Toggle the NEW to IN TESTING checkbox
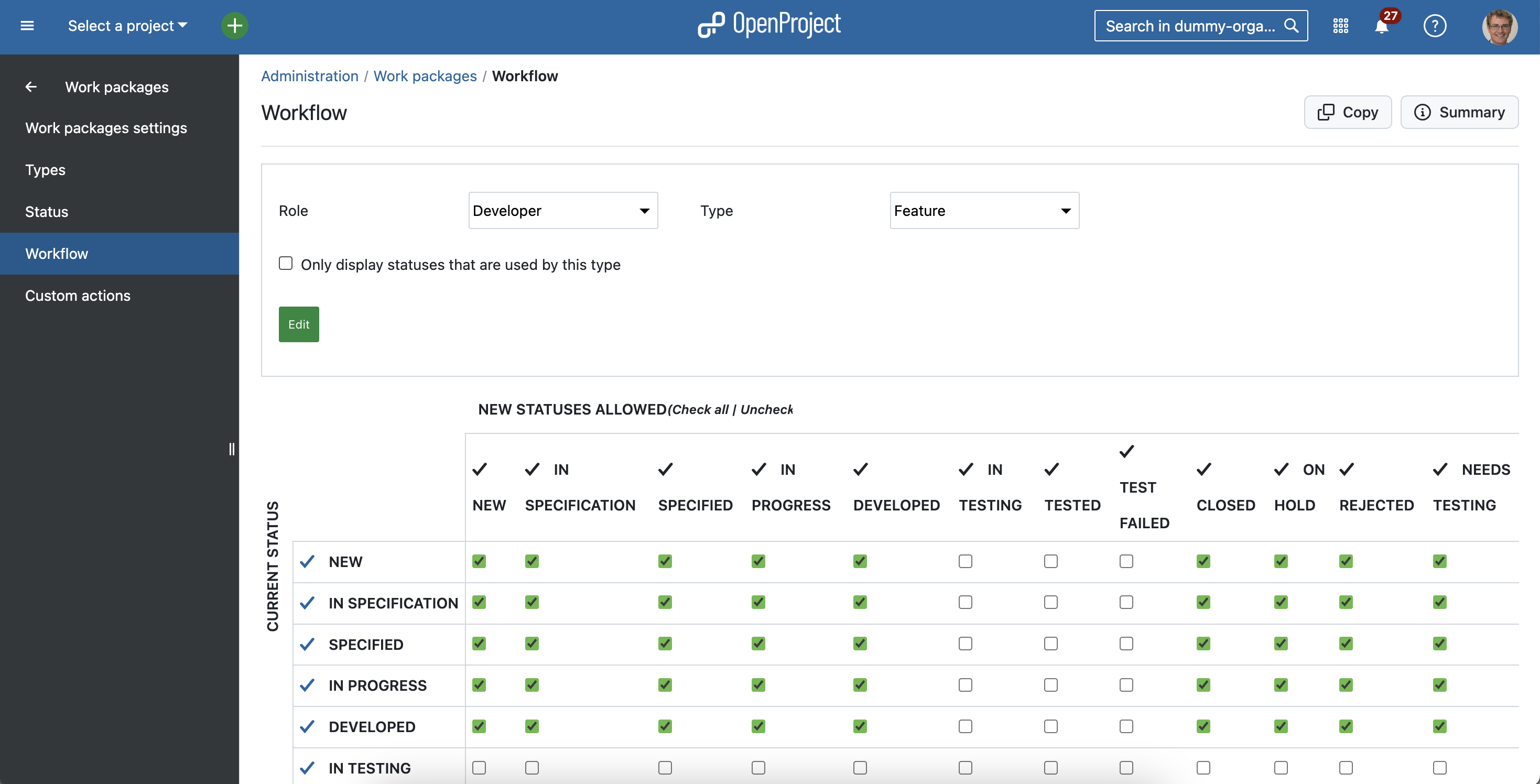The height and width of the screenshot is (784, 1540). [x=966, y=560]
